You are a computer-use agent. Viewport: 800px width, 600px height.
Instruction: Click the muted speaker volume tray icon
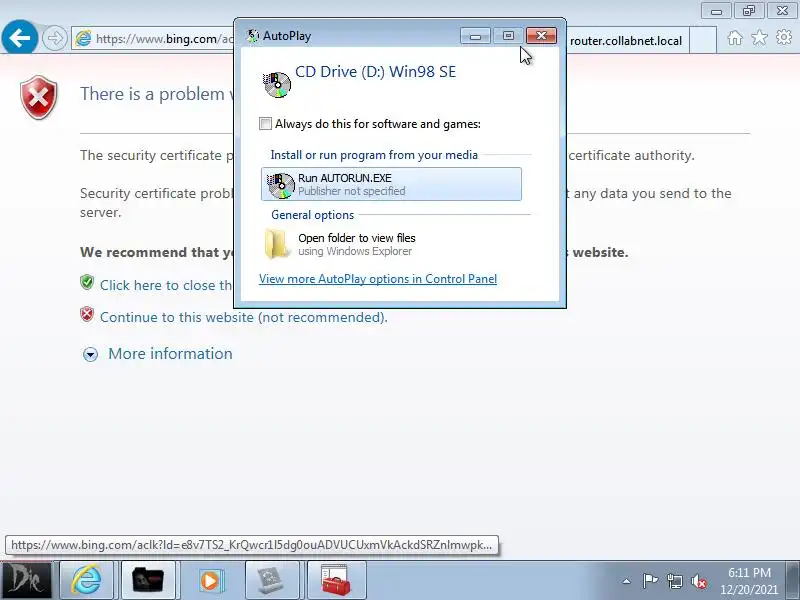coord(699,581)
